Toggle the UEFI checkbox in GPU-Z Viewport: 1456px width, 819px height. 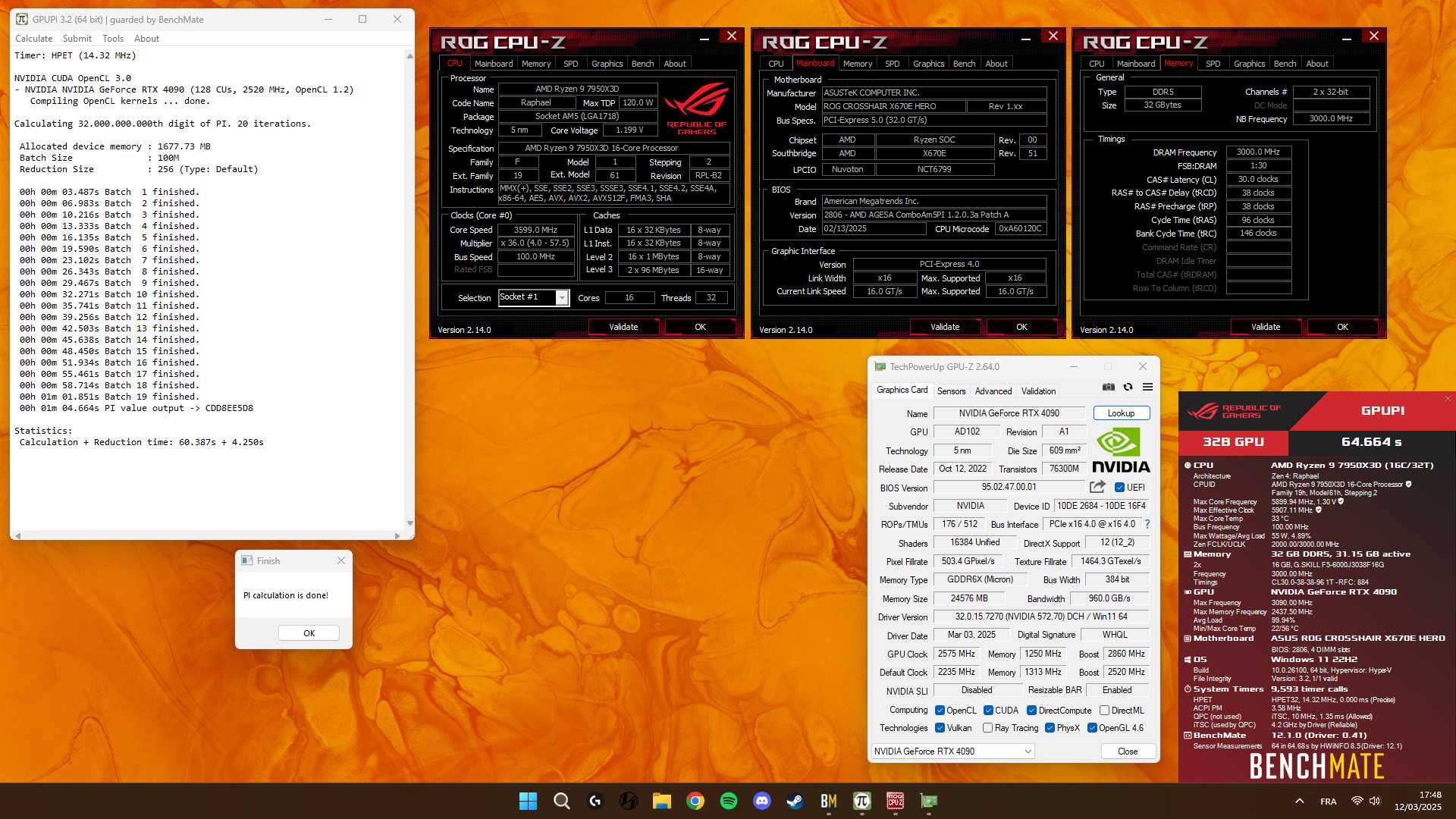1119,488
